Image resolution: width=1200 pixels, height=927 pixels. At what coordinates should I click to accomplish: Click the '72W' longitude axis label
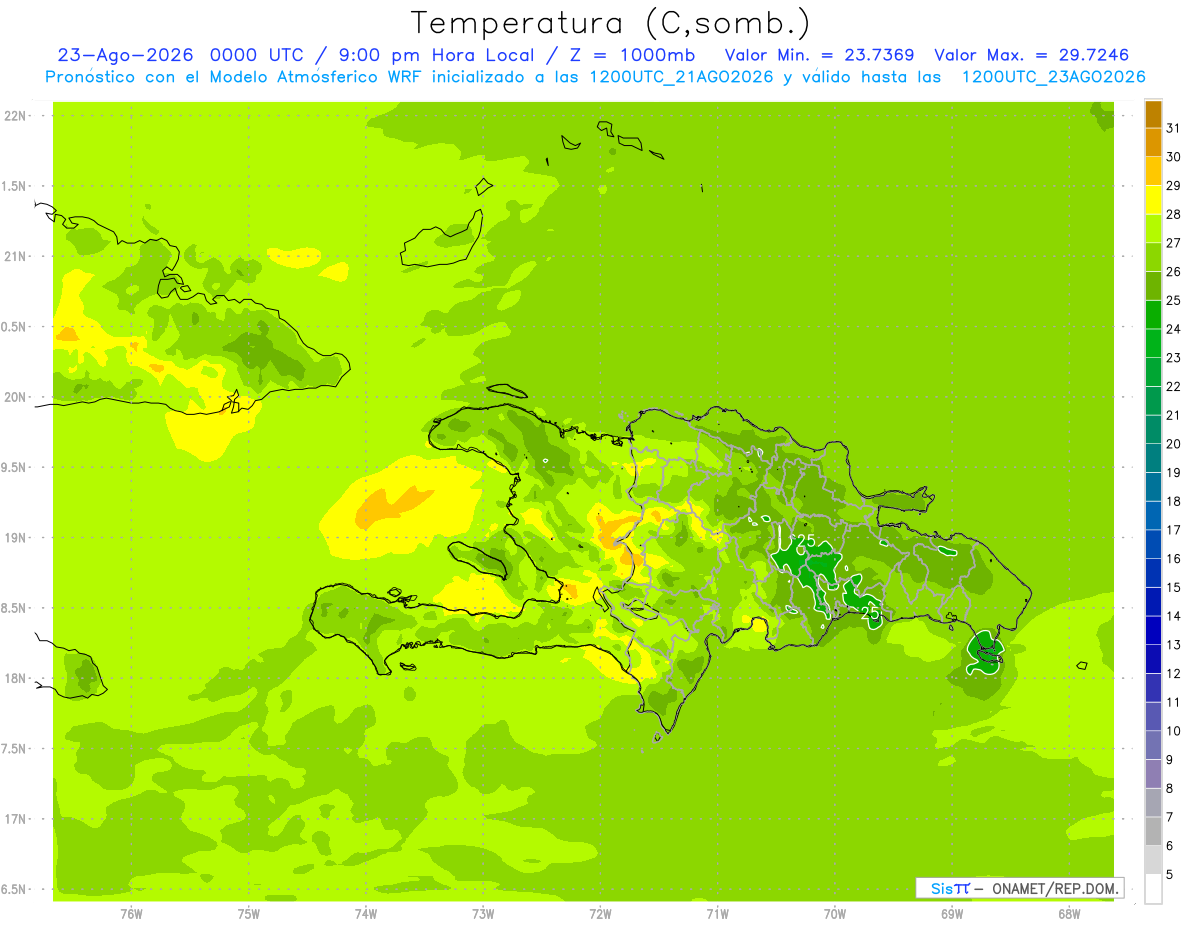click(601, 913)
